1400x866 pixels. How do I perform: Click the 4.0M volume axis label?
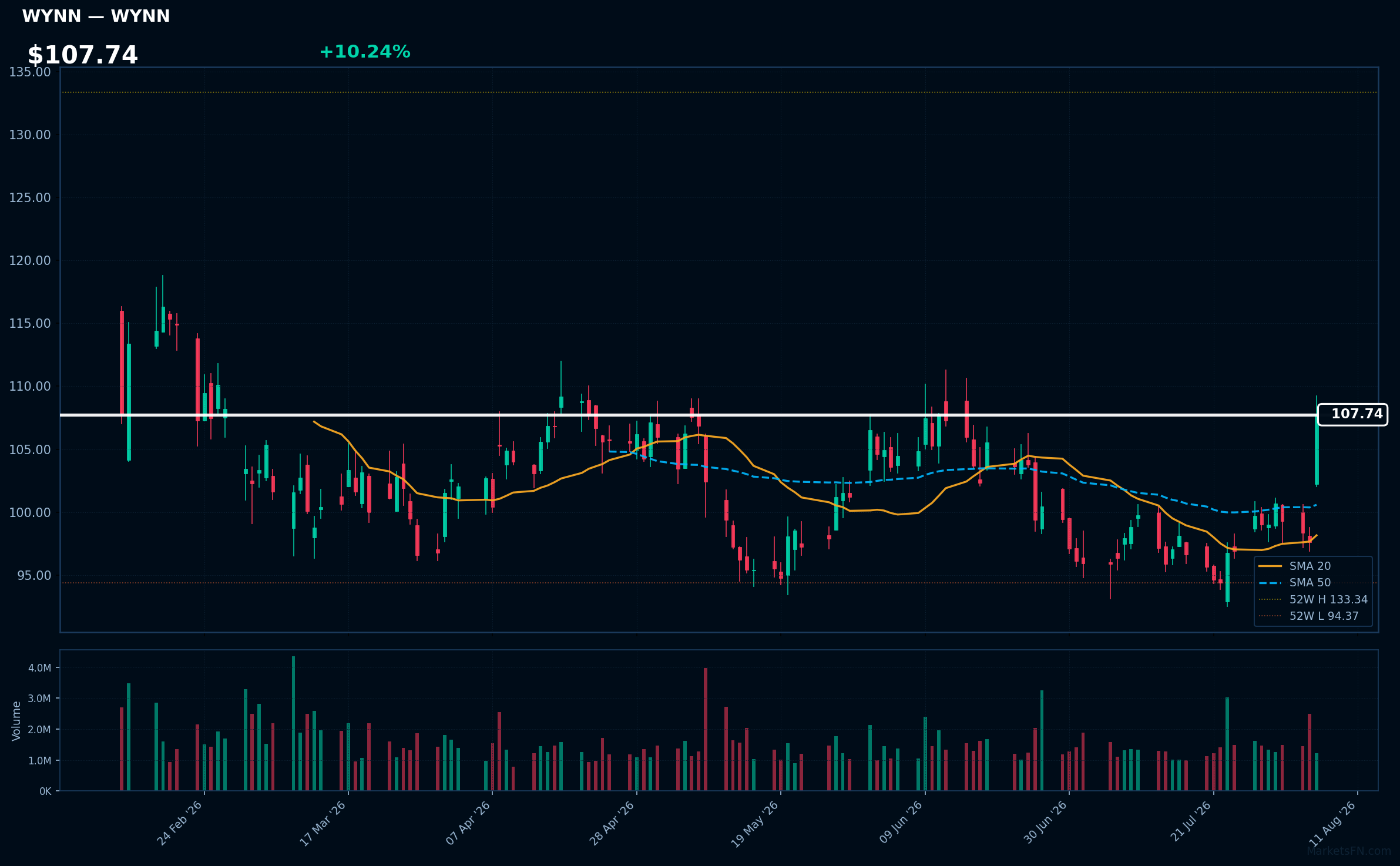click(39, 668)
